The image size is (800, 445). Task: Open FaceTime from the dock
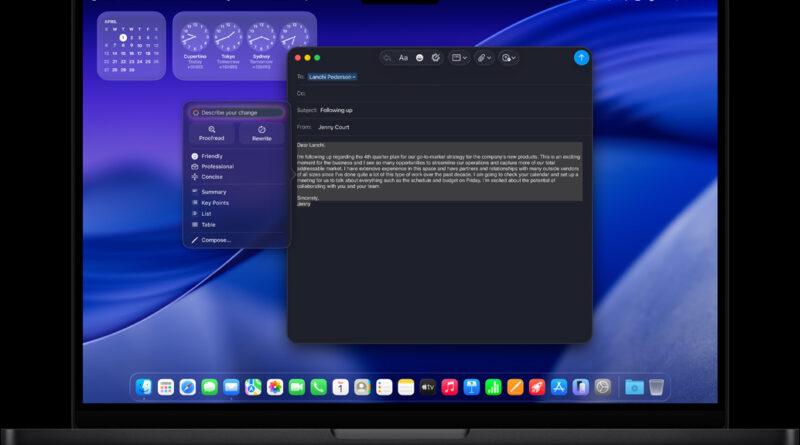[297, 387]
